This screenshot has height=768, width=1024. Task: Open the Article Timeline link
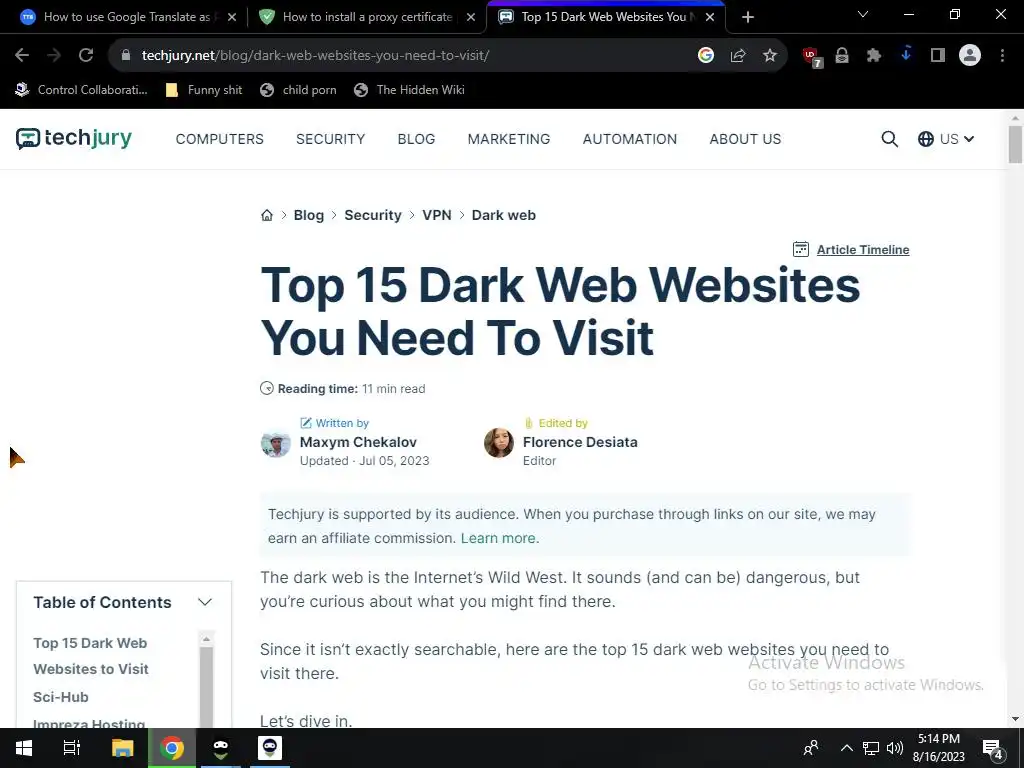tap(863, 249)
